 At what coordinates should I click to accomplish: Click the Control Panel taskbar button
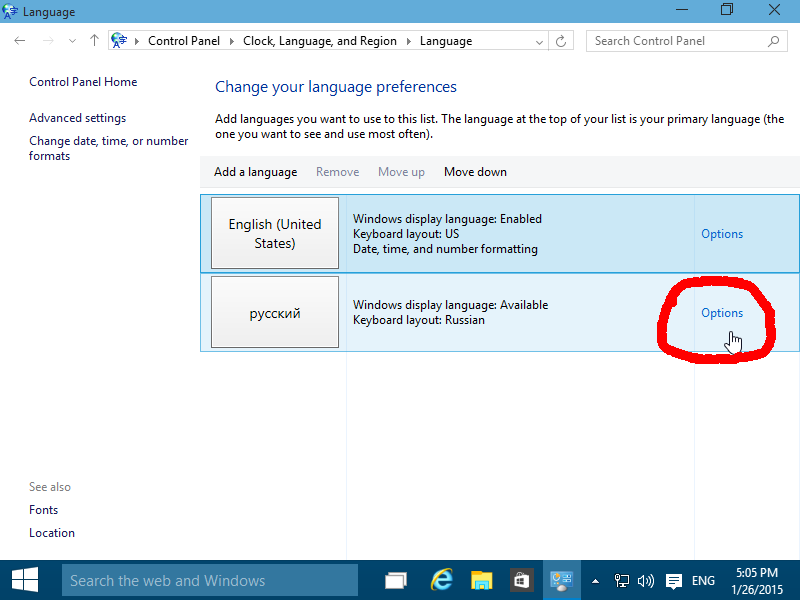562,581
